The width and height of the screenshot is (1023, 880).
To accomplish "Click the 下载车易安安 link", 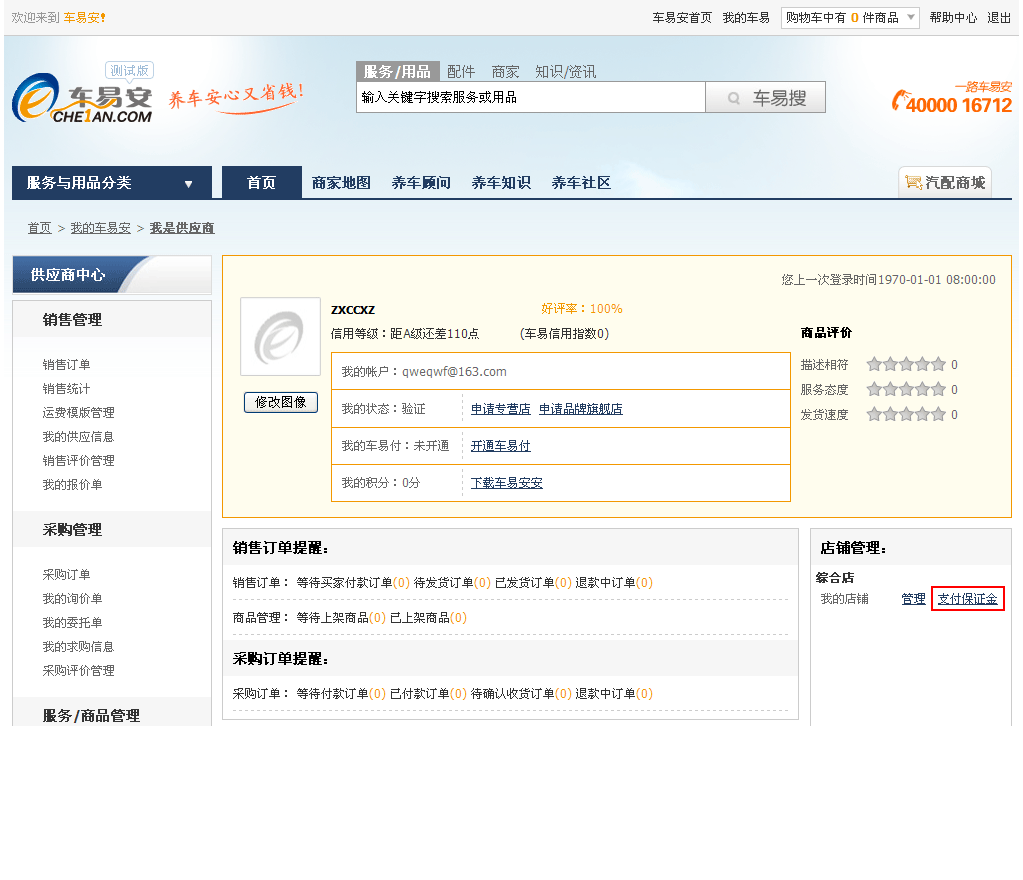I will point(506,483).
